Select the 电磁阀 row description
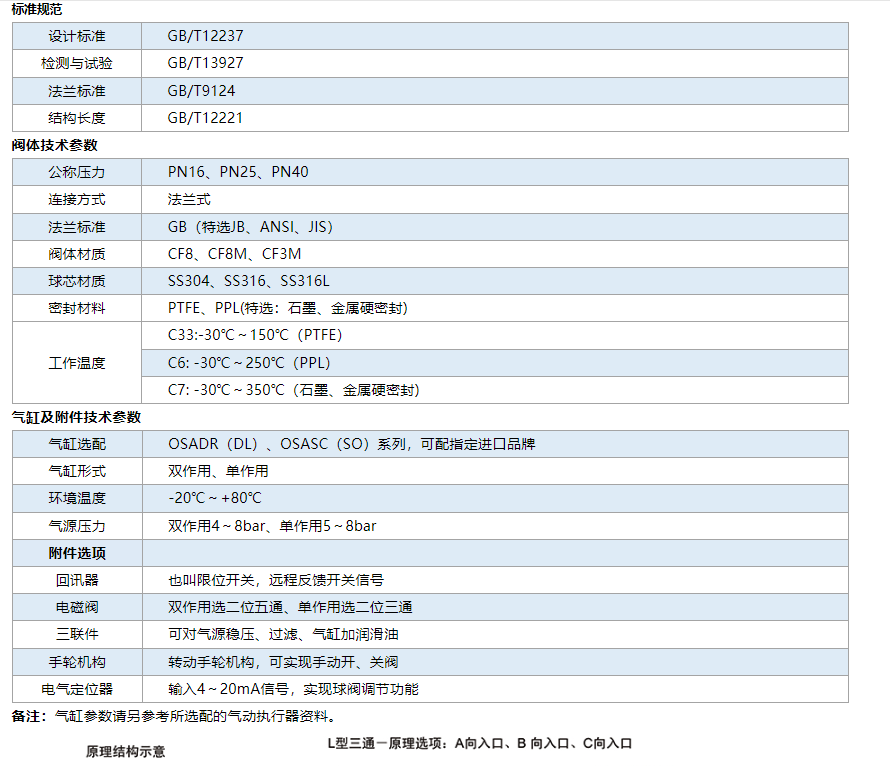Viewport: 890px width, 766px height. (x=290, y=607)
